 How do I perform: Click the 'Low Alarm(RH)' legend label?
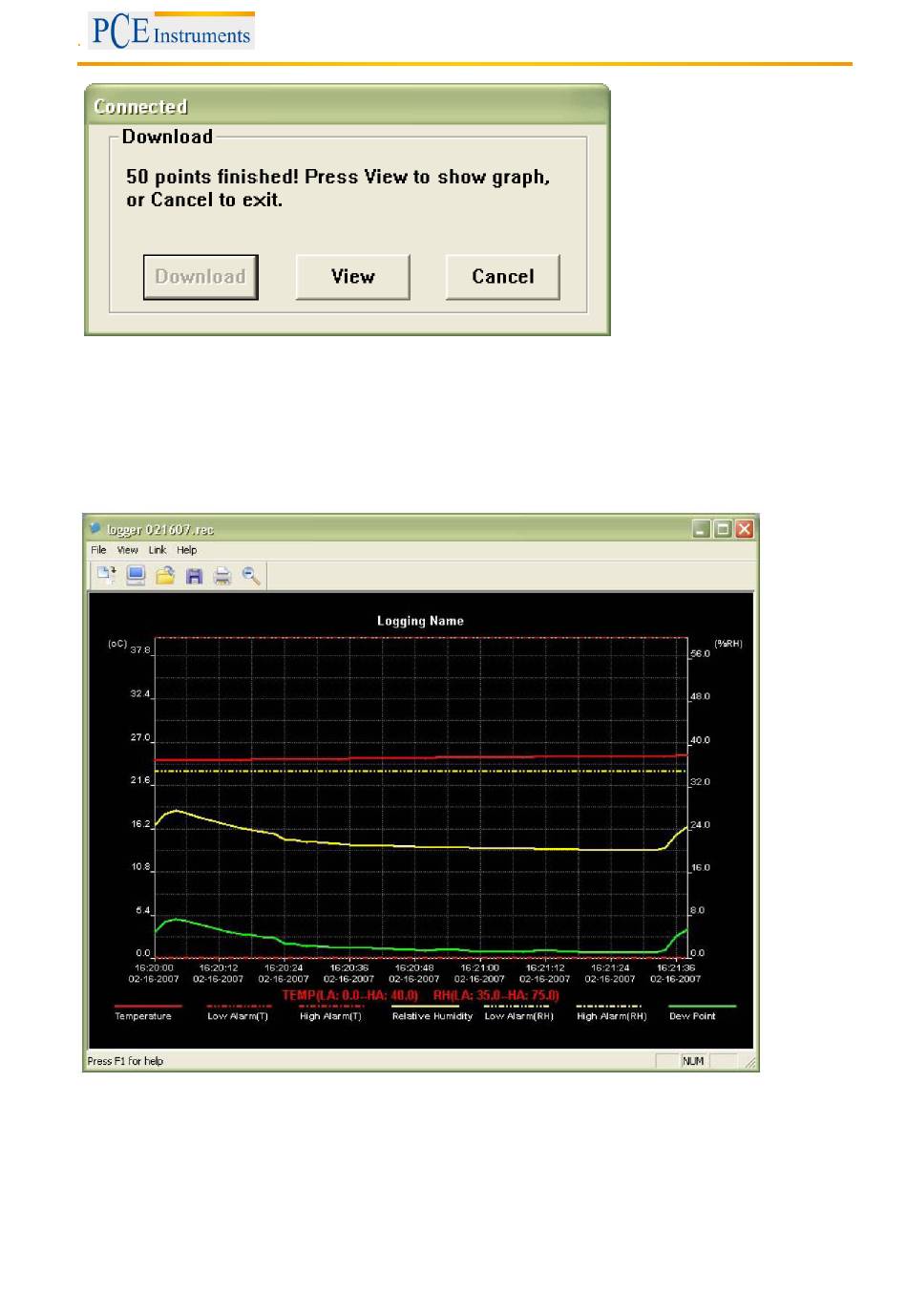point(518,1016)
